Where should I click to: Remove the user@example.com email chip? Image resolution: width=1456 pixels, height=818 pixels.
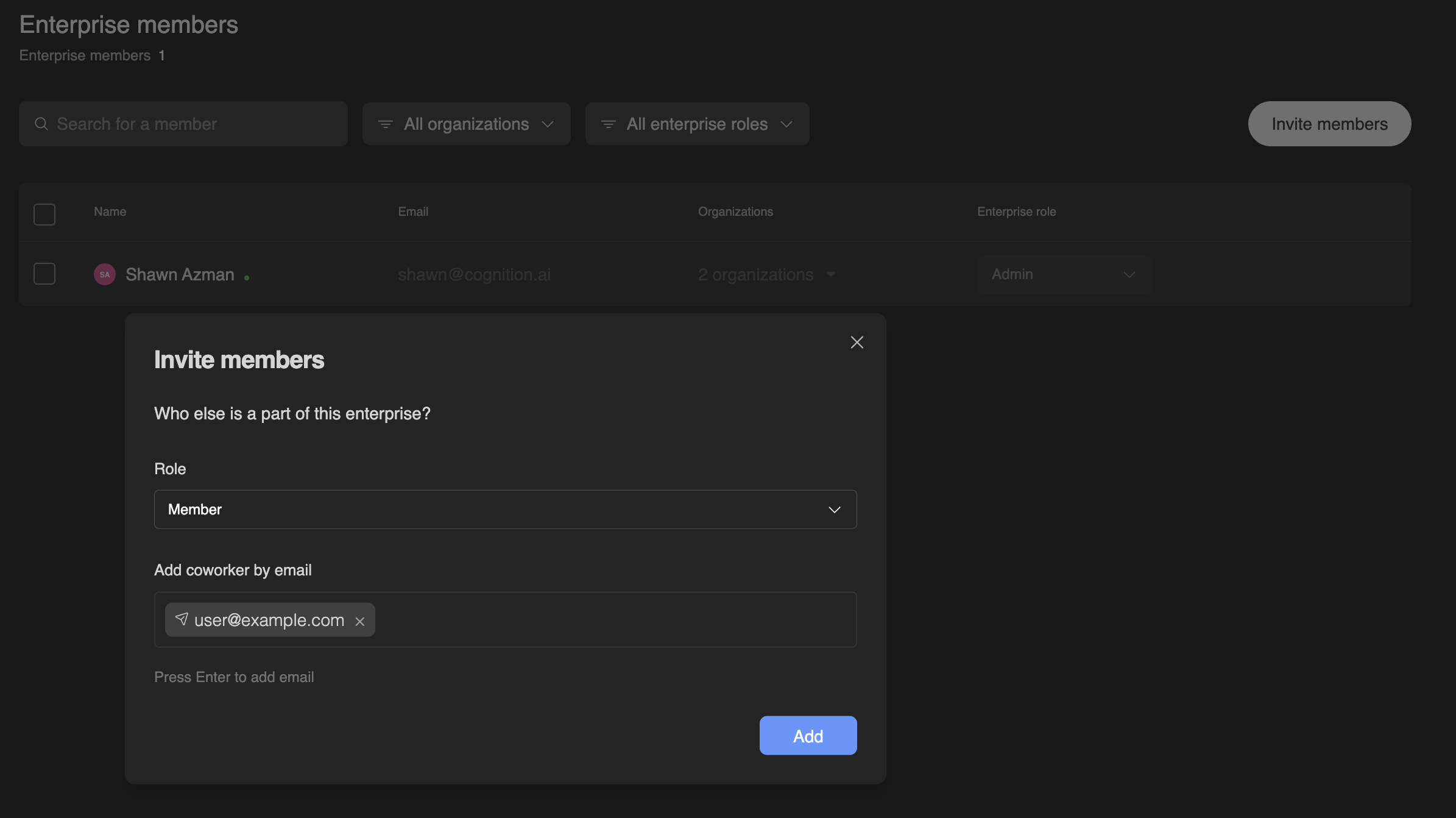point(359,621)
